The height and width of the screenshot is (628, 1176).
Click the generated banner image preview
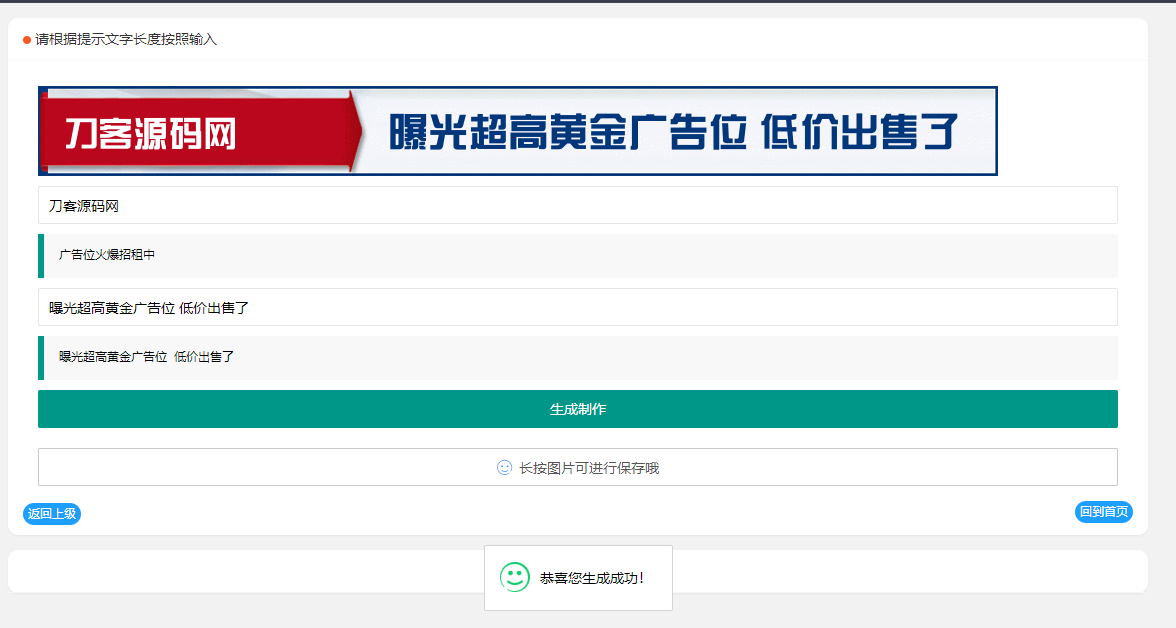click(x=518, y=131)
